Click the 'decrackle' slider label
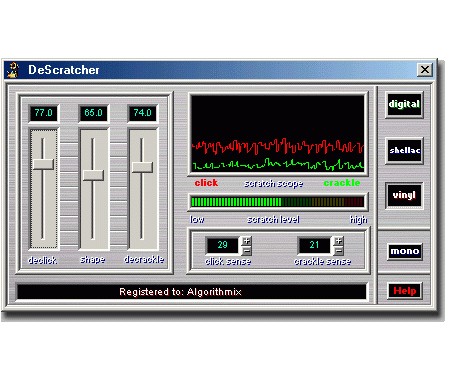450x380 pixels. pyautogui.click(x=144, y=259)
